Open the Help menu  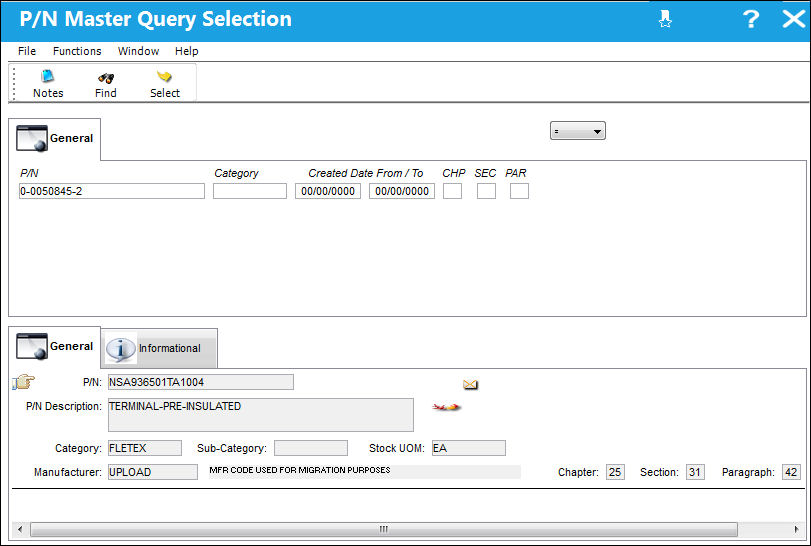tap(187, 51)
